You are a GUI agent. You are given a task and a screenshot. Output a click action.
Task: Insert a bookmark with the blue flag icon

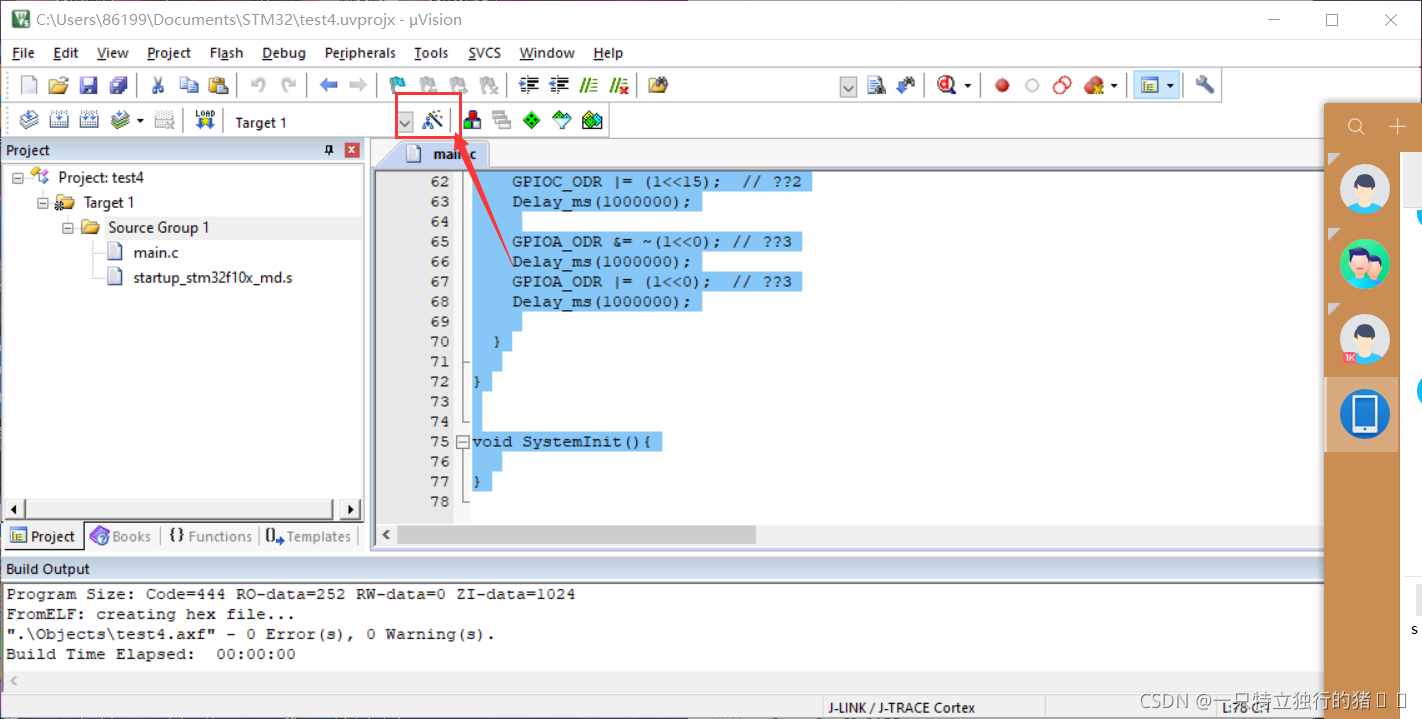[x=398, y=85]
